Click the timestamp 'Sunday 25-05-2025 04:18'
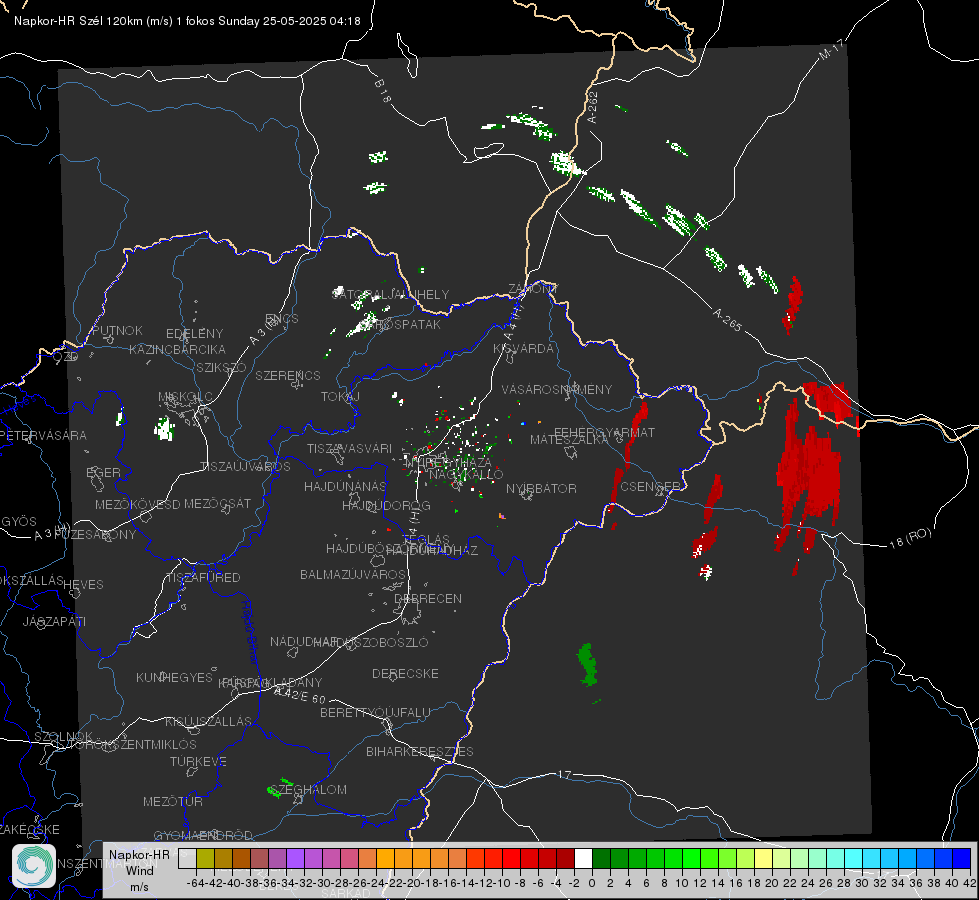This screenshot has width=979, height=900. pos(289,21)
